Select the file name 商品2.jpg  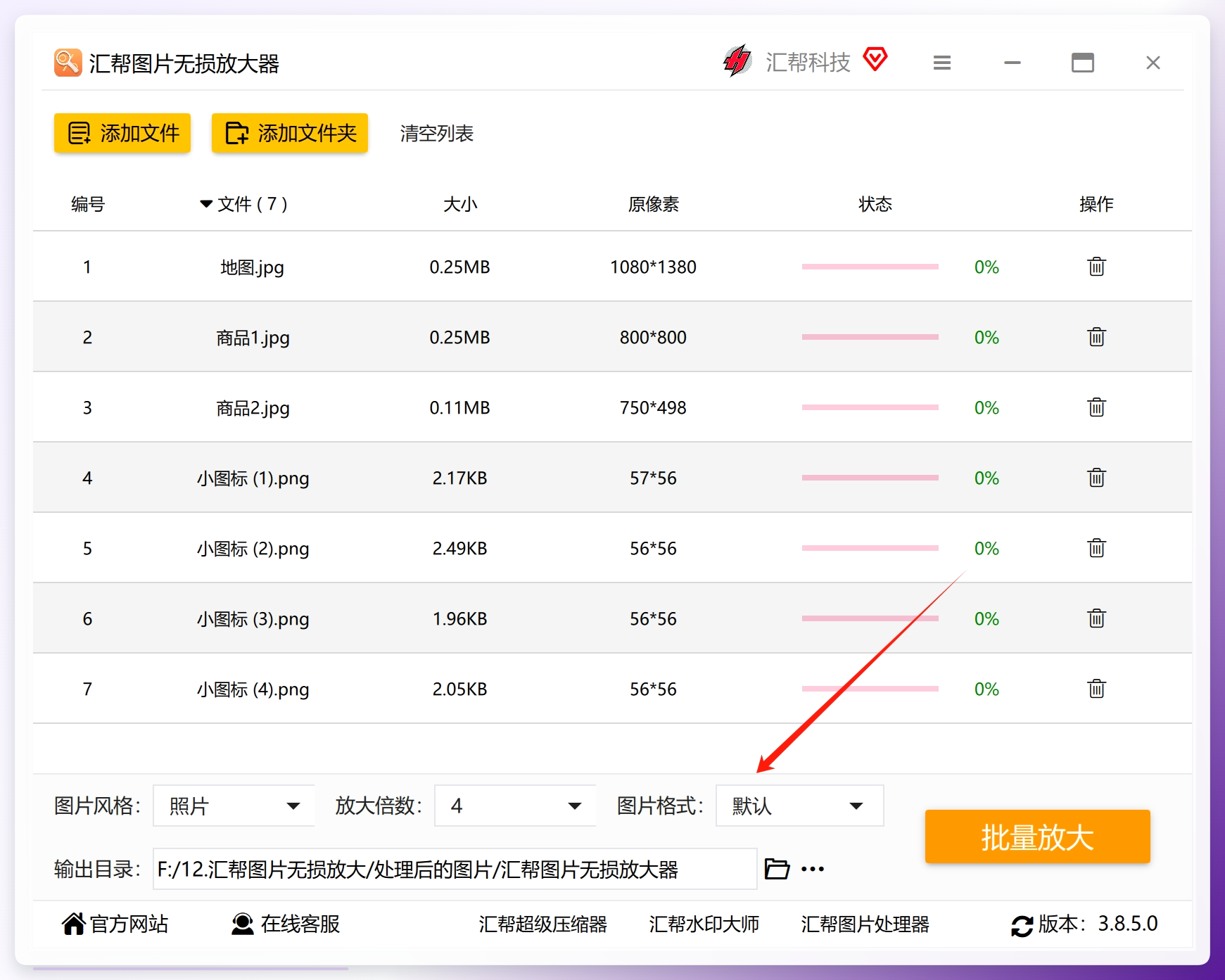tap(253, 408)
